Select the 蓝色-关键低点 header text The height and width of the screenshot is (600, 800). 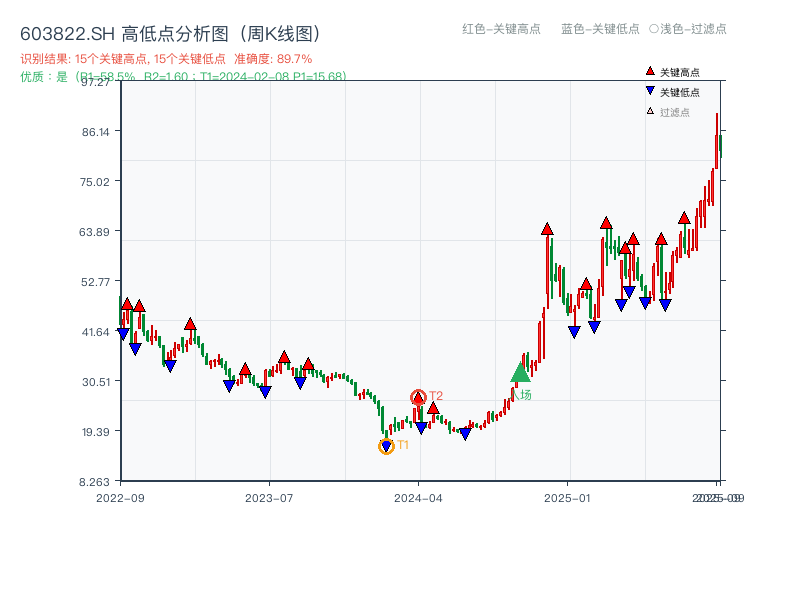point(600,29)
